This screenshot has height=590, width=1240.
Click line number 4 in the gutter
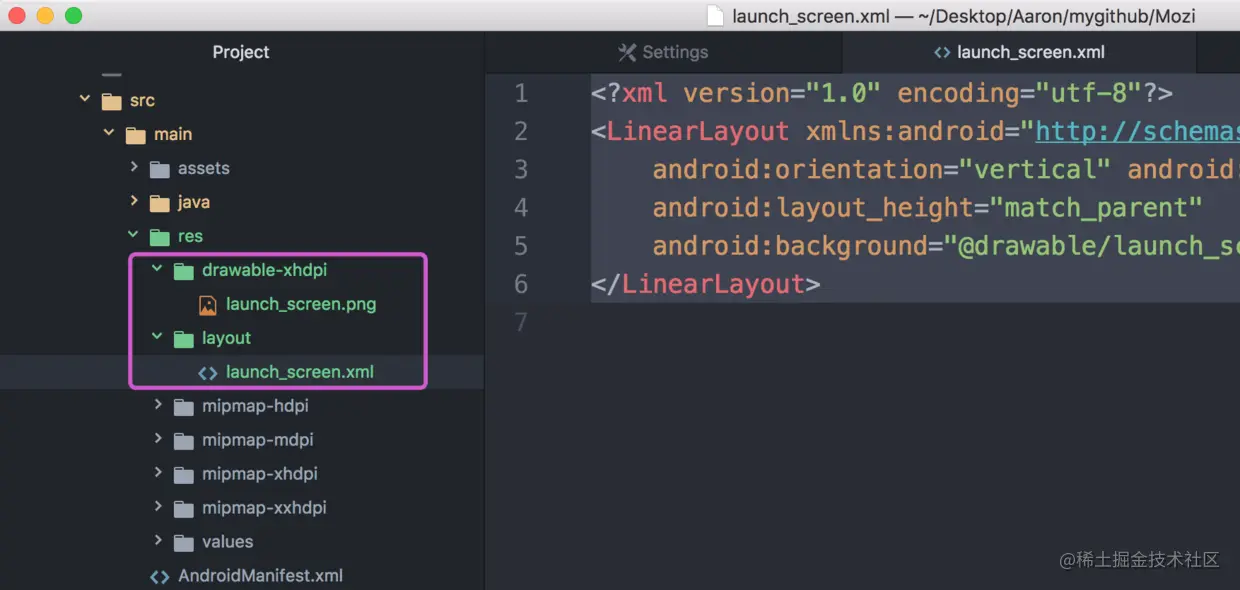click(521, 207)
